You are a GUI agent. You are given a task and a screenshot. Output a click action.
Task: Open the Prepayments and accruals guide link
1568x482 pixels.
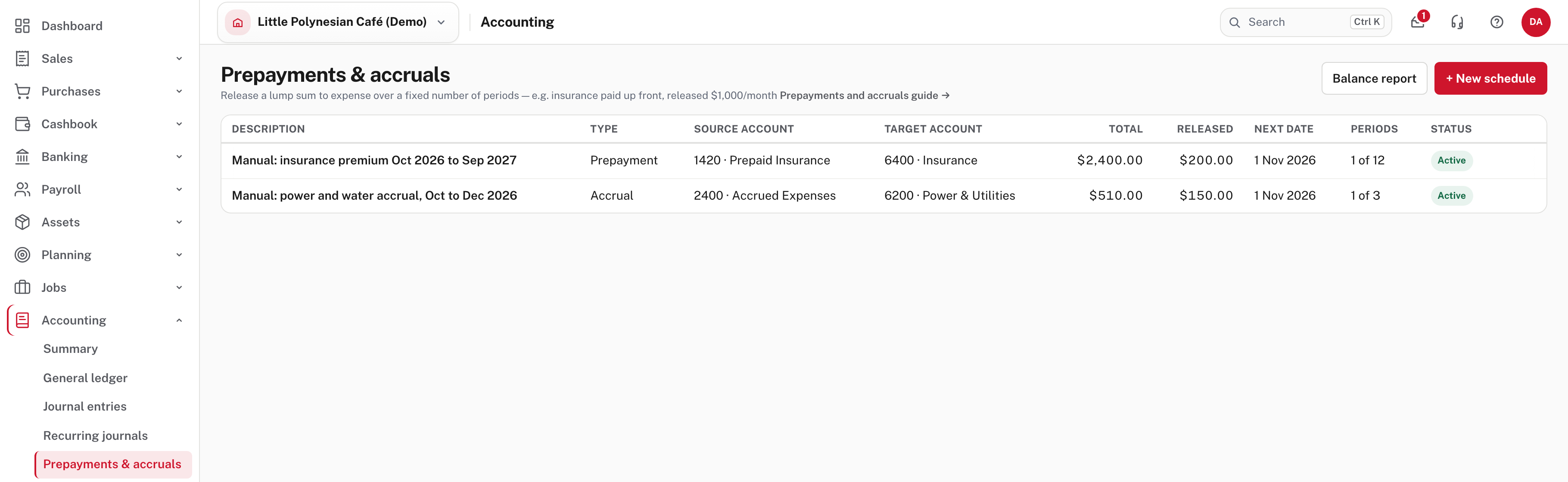click(x=865, y=96)
